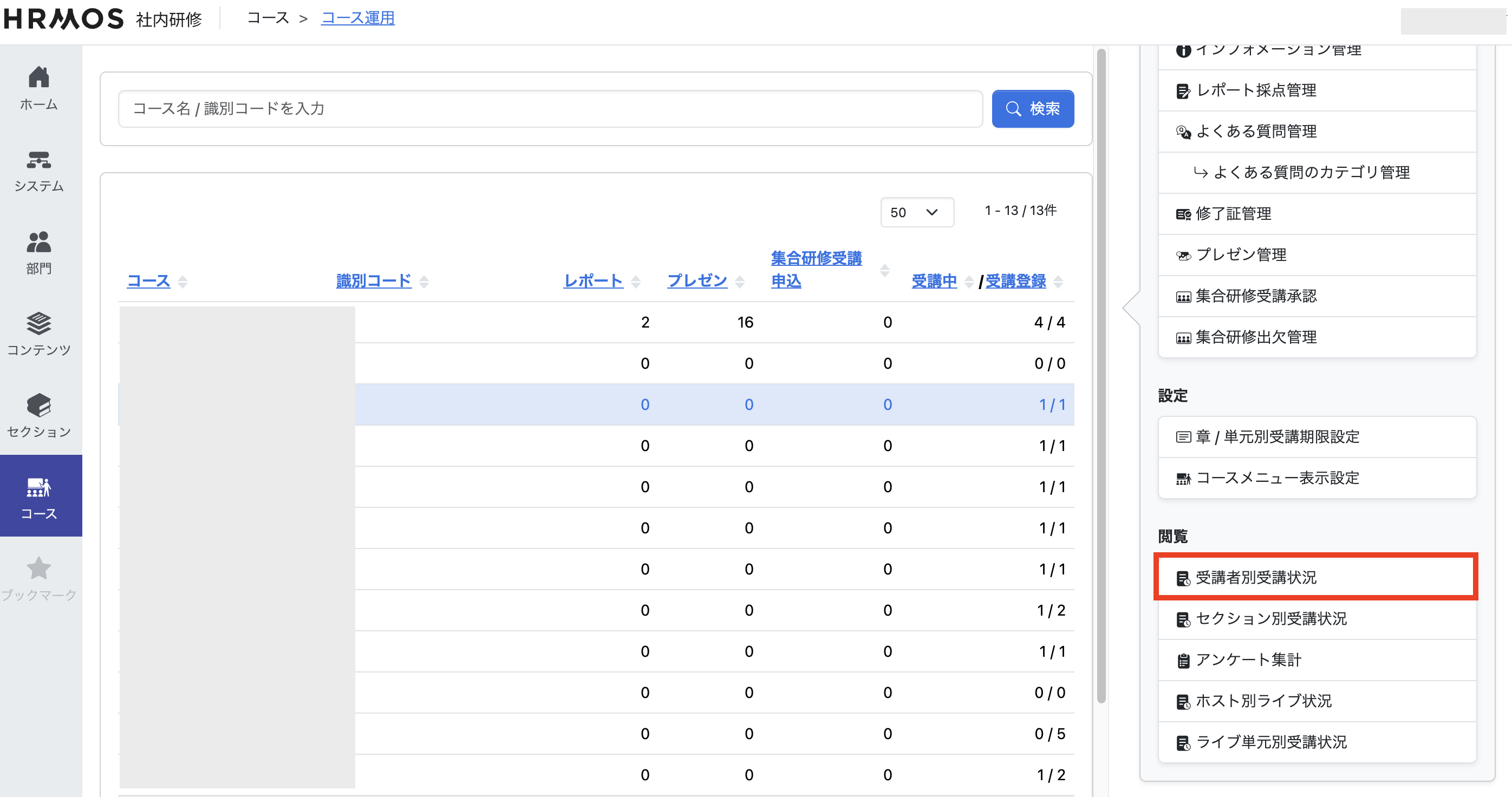Open 修了証管理 menu item

click(x=1233, y=214)
